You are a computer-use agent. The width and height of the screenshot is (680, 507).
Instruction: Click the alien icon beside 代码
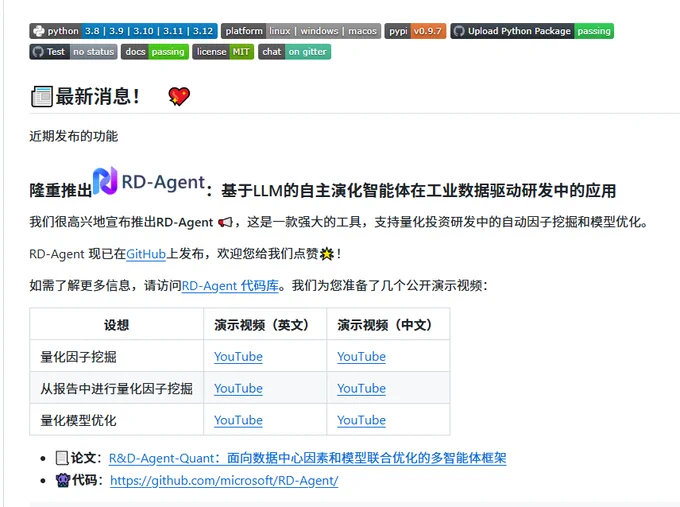pos(63,480)
